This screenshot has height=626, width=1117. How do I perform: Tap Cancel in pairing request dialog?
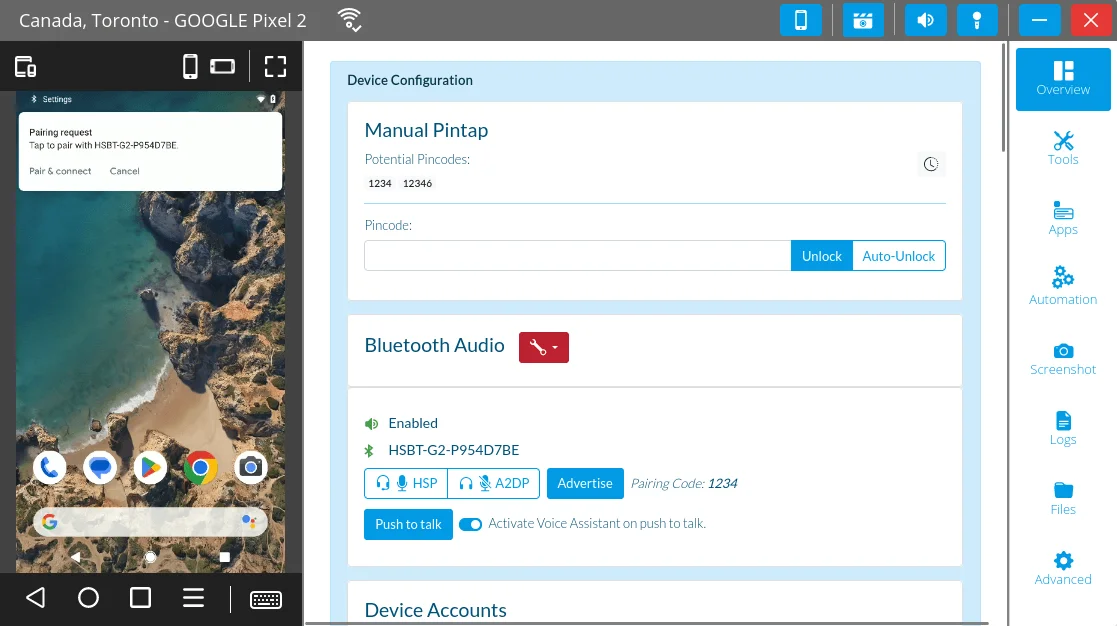(x=125, y=171)
